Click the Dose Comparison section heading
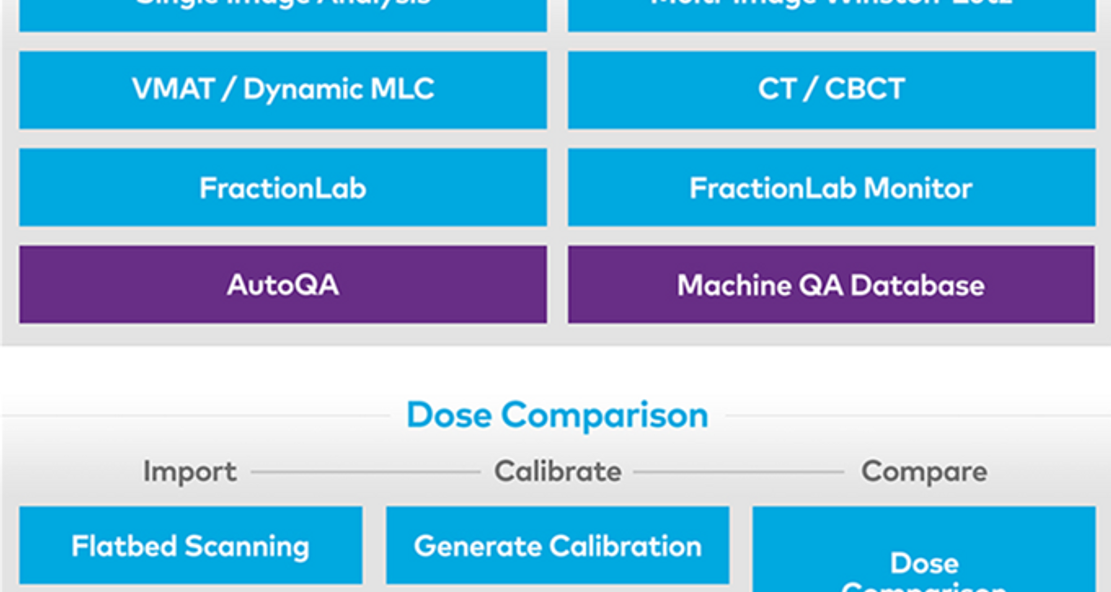Image resolution: width=1111 pixels, height=592 pixels. click(557, 415)
